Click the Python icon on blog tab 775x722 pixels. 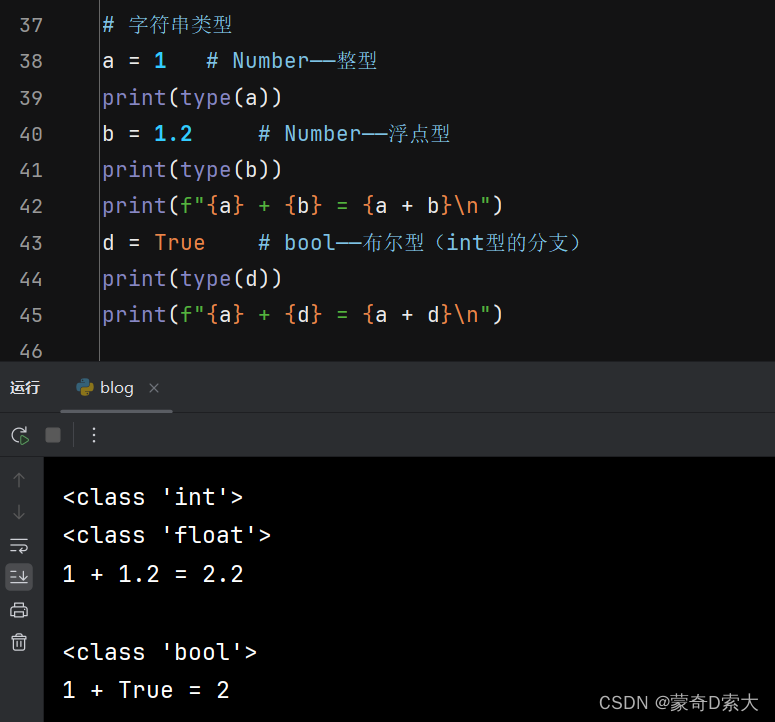click(85, 387)
